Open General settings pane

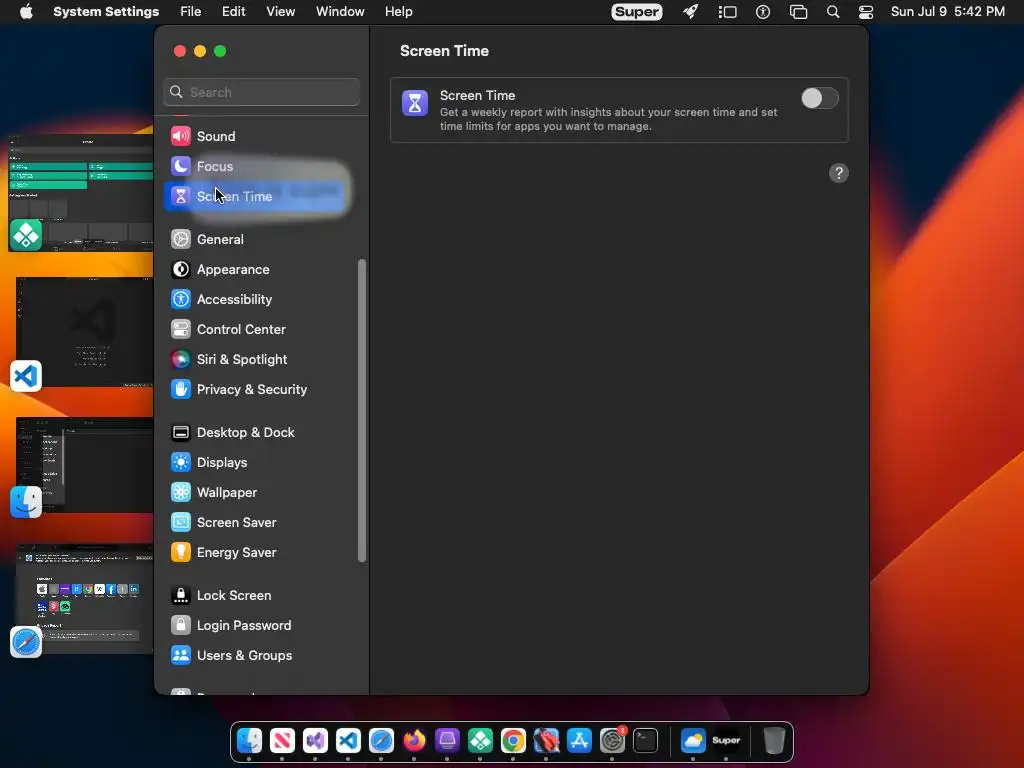pyautogui.click(x=261, y=239)
